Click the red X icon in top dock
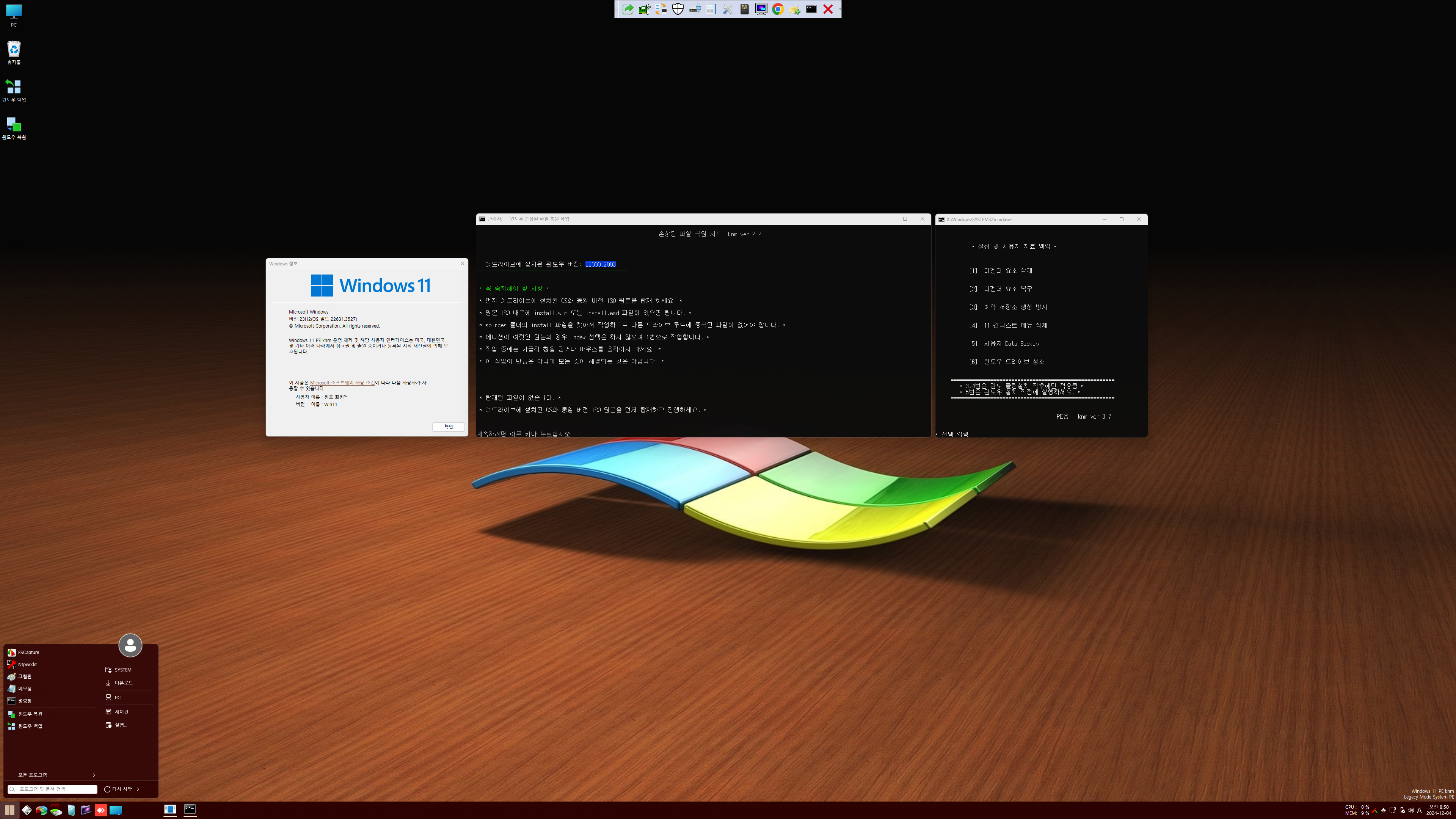Screen dimensions: 1456x819 pos(828,9)
